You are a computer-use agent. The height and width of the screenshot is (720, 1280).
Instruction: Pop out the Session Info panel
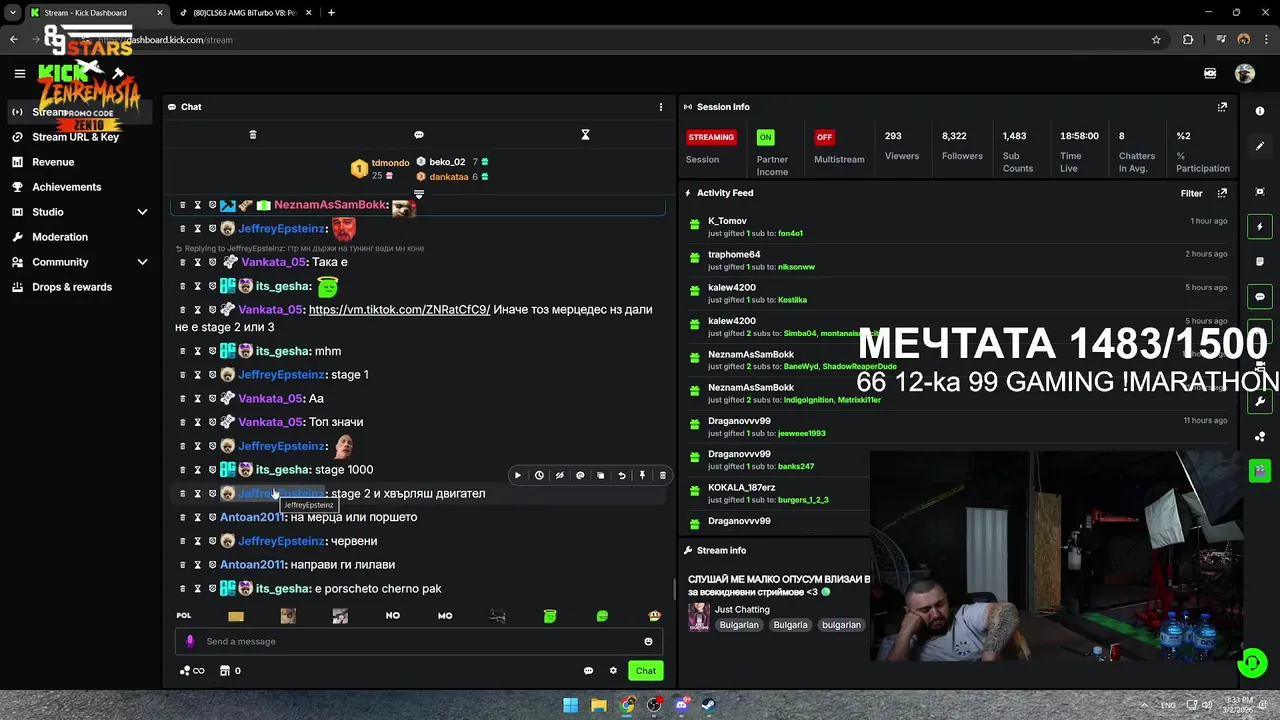click(1222, 107)
